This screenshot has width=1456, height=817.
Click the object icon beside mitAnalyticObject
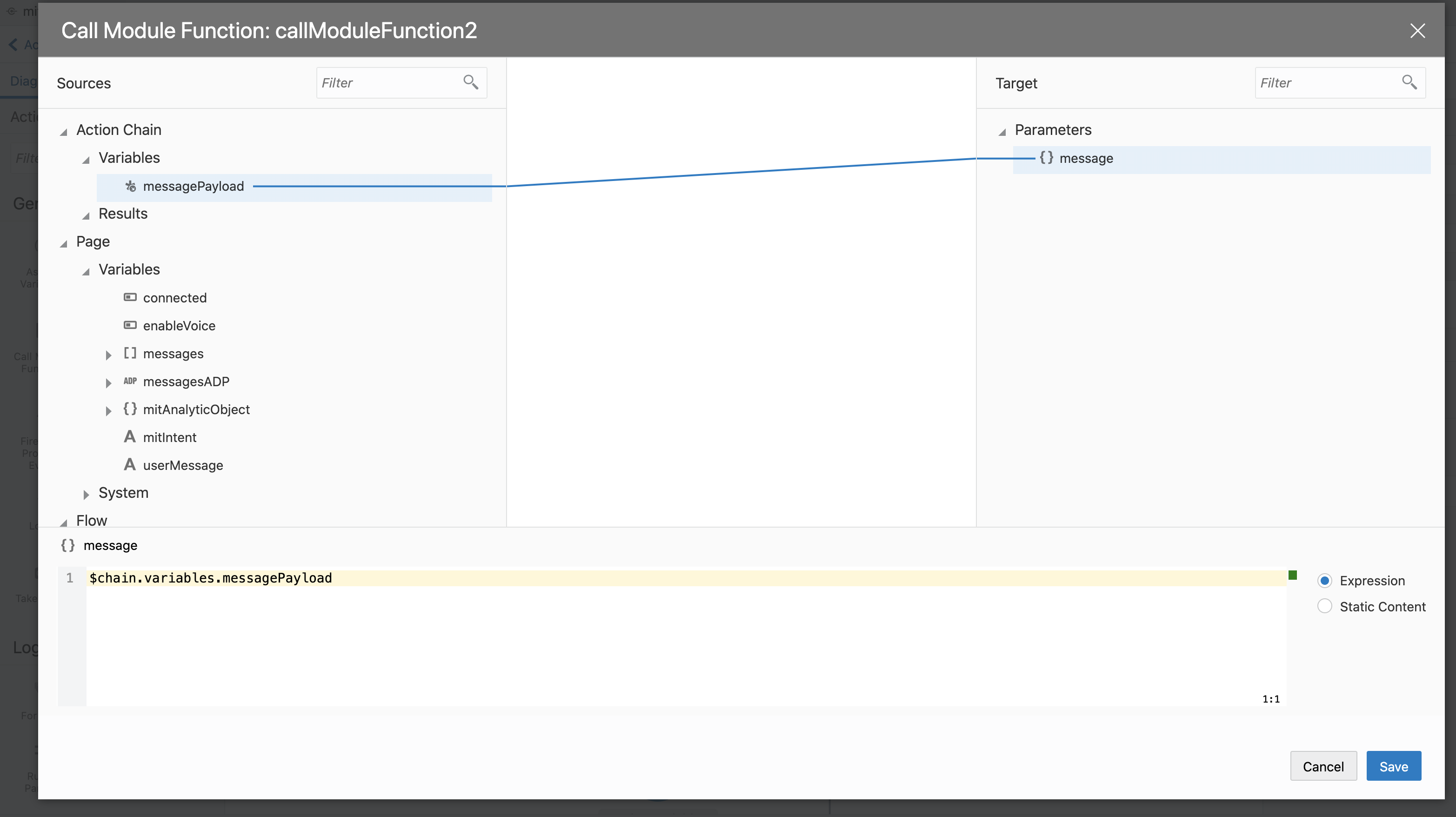pos(130,409)
